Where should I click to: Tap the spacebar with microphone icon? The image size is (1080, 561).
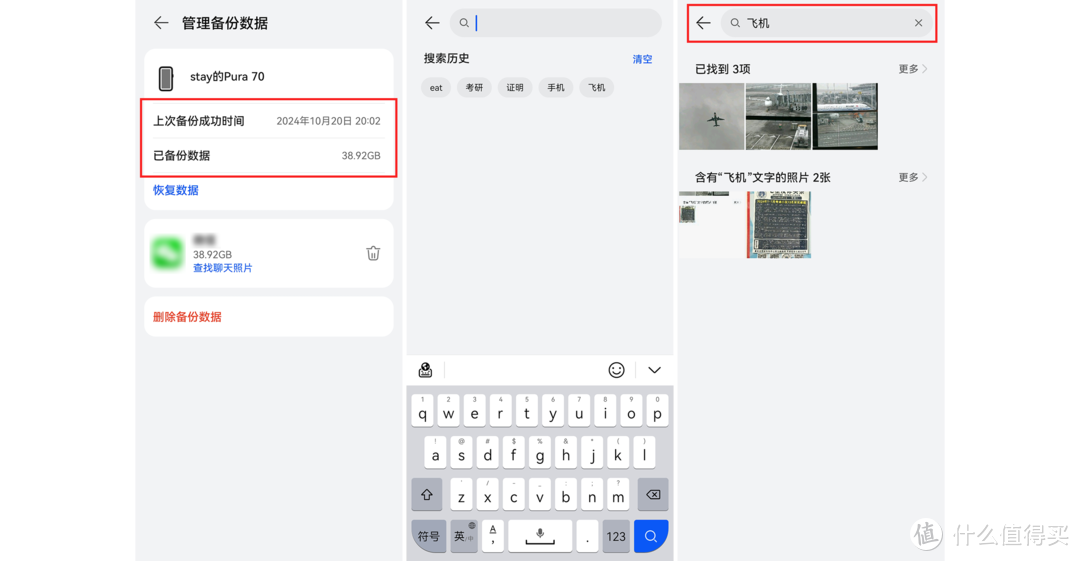[540, 536]
